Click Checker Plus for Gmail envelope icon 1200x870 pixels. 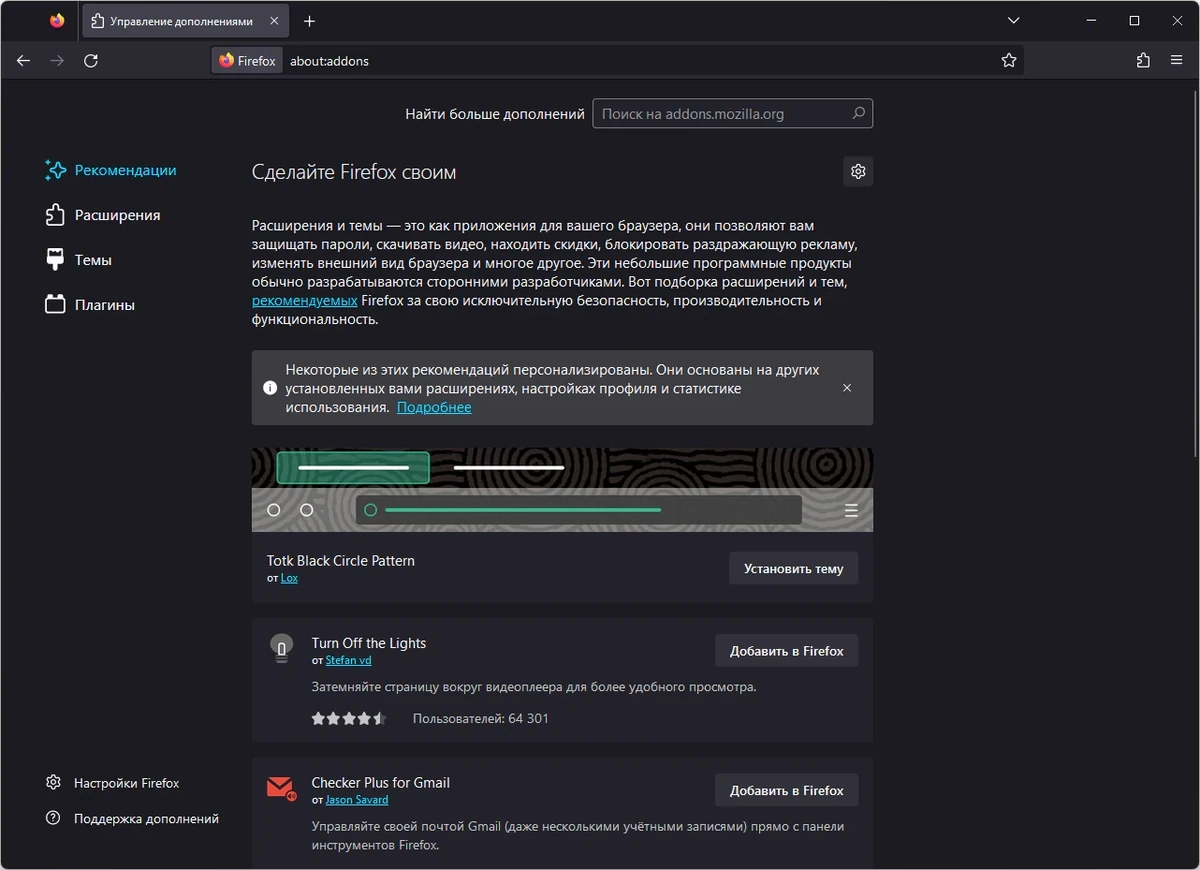pos(282,788)
